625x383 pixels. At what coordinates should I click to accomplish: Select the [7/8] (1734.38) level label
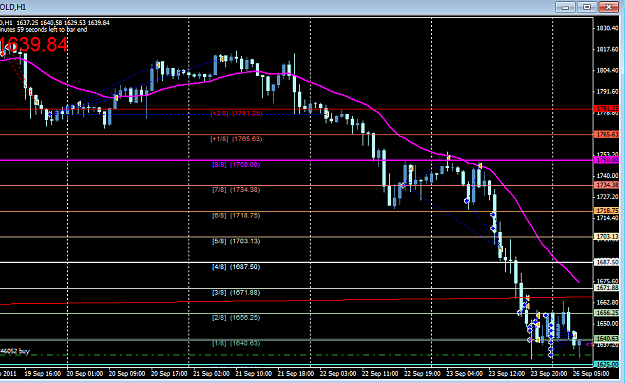click(236, 190)
